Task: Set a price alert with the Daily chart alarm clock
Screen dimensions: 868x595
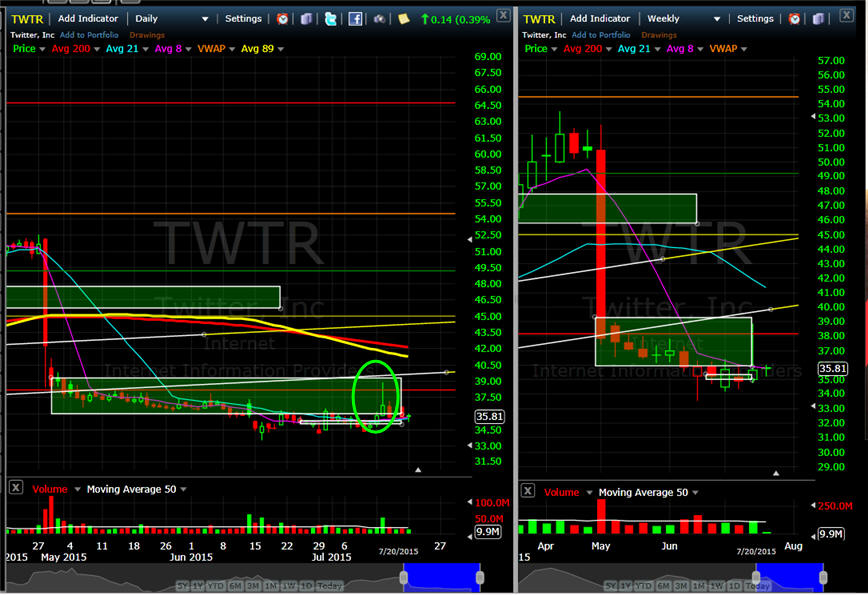Action: [282, 19]
